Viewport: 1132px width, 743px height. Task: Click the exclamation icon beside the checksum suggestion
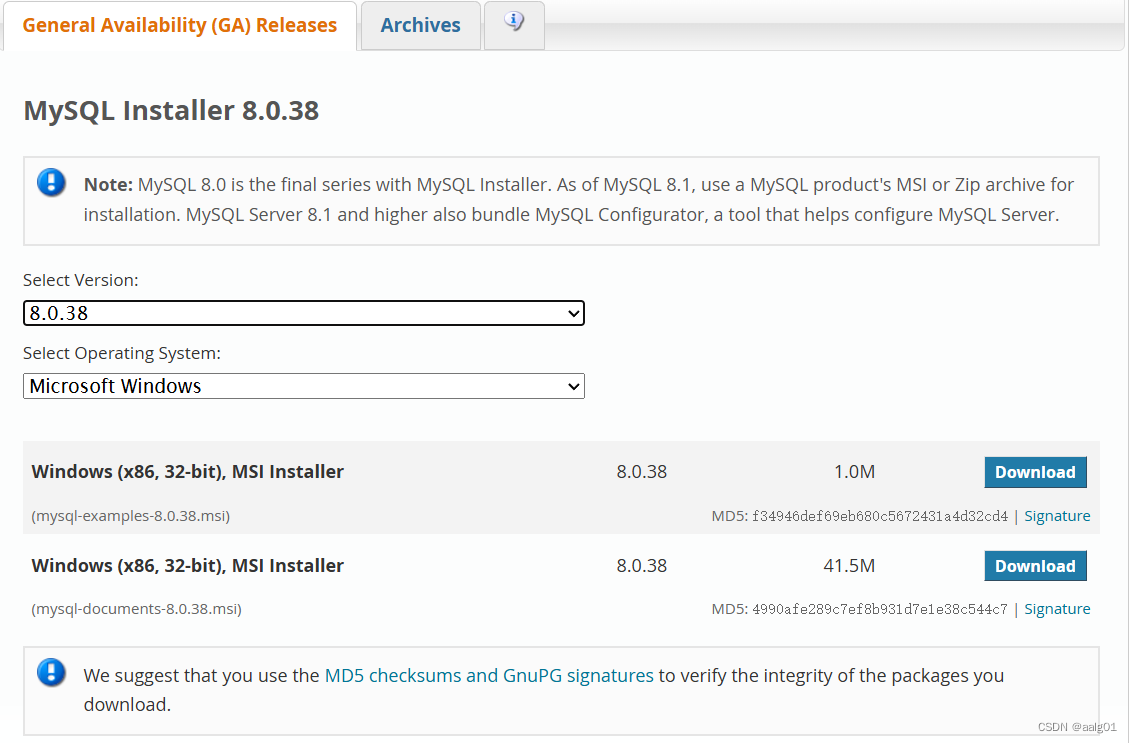(51, 672)
